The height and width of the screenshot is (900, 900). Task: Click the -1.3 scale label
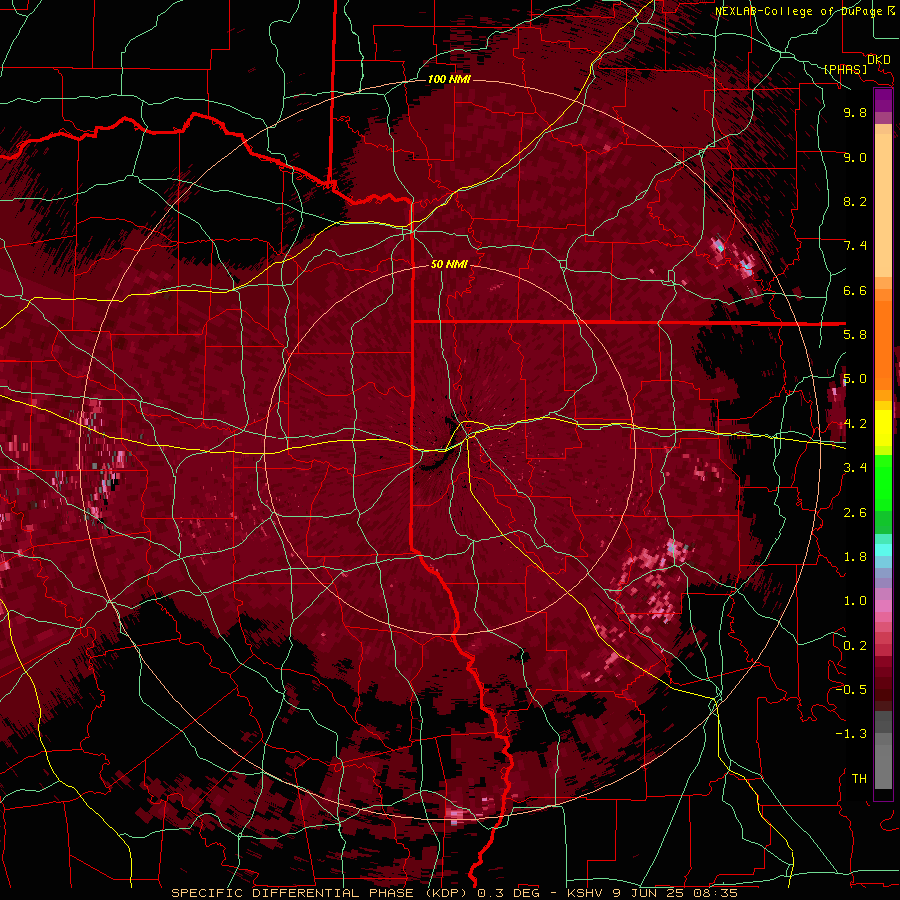pos(851,734)
